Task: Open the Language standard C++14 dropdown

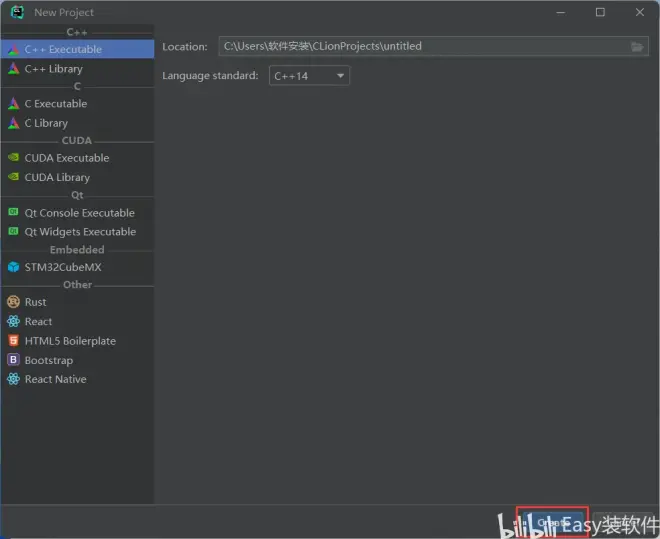Action: [x=309, y=76]
